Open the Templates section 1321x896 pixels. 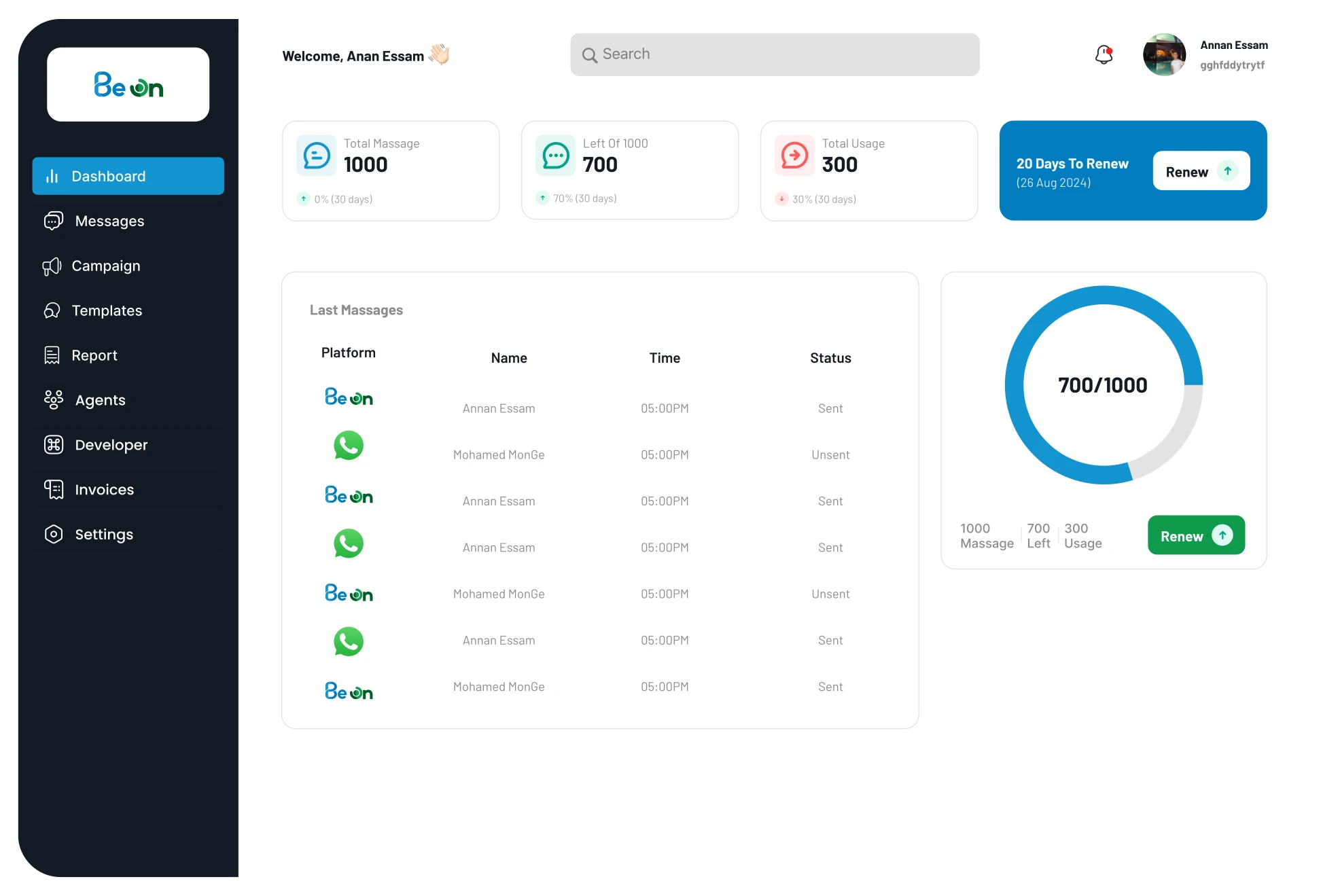click(x=128, y=310)
